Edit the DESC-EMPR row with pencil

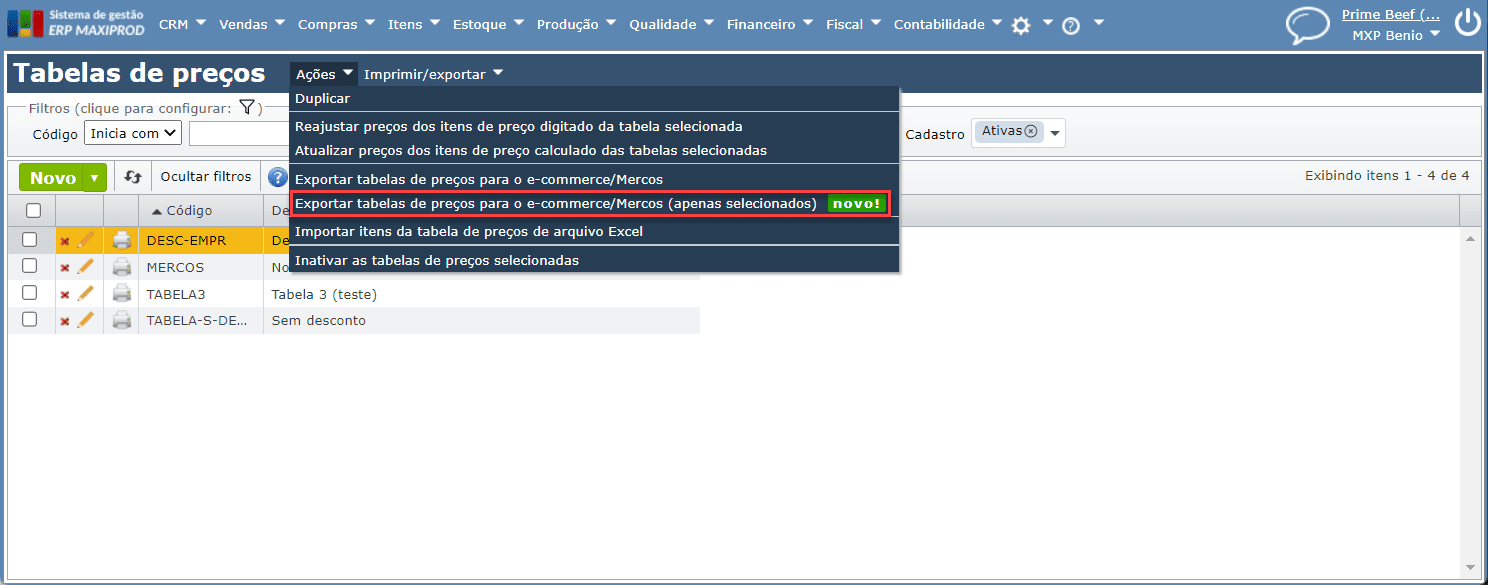tap(86, 240)
